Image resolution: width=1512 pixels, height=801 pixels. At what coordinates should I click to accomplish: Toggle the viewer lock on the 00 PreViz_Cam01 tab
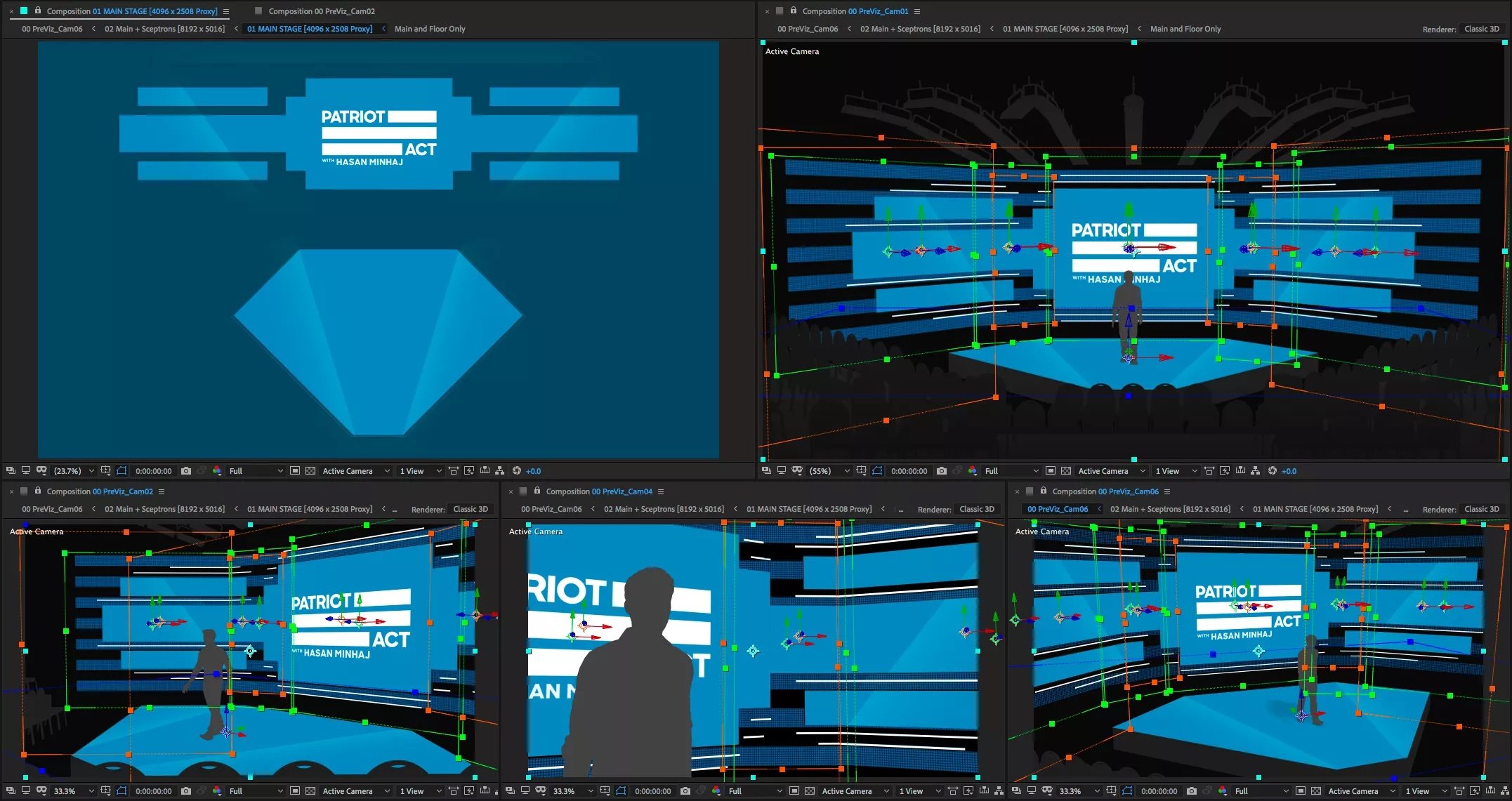[x=794, y=11]
